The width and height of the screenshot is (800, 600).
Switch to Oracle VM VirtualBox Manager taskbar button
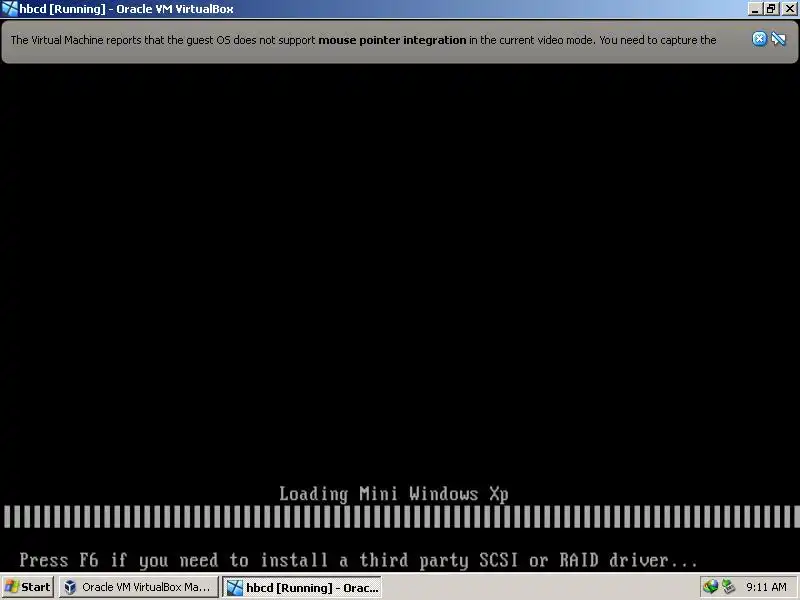pos(138,587)
